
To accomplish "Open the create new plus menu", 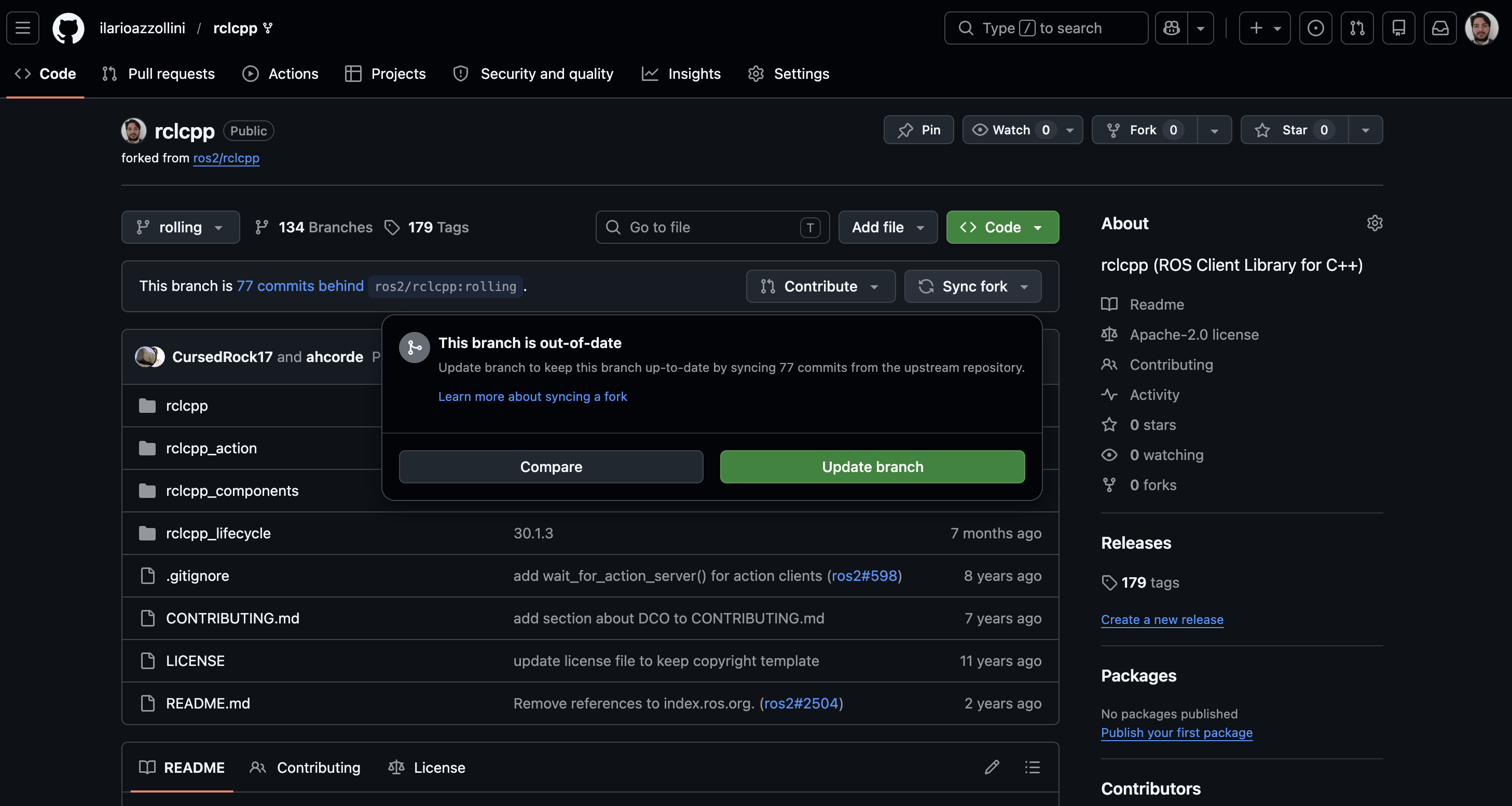I will coord(1265,27).
